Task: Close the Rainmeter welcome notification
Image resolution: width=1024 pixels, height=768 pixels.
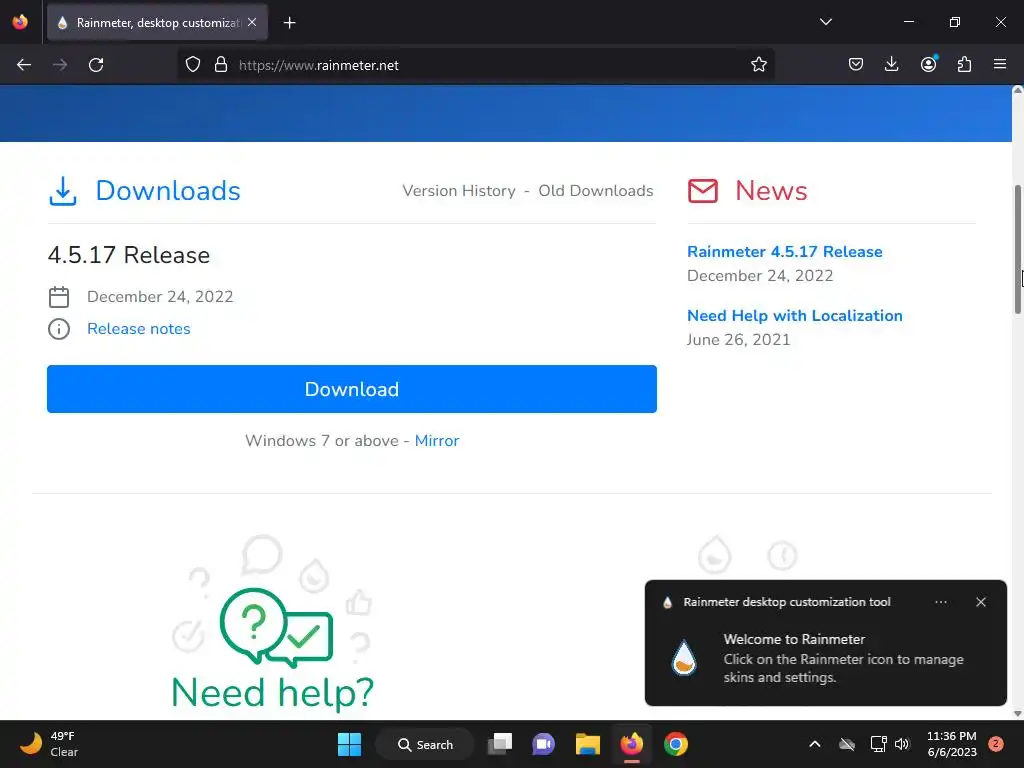Action: tap(981, 602)
